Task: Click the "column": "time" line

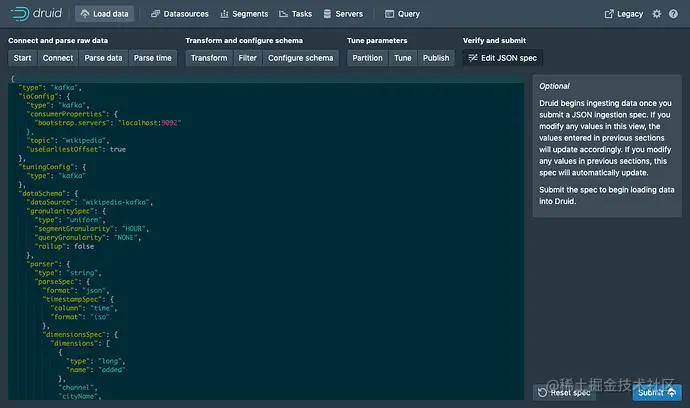Action: point(84,308)
